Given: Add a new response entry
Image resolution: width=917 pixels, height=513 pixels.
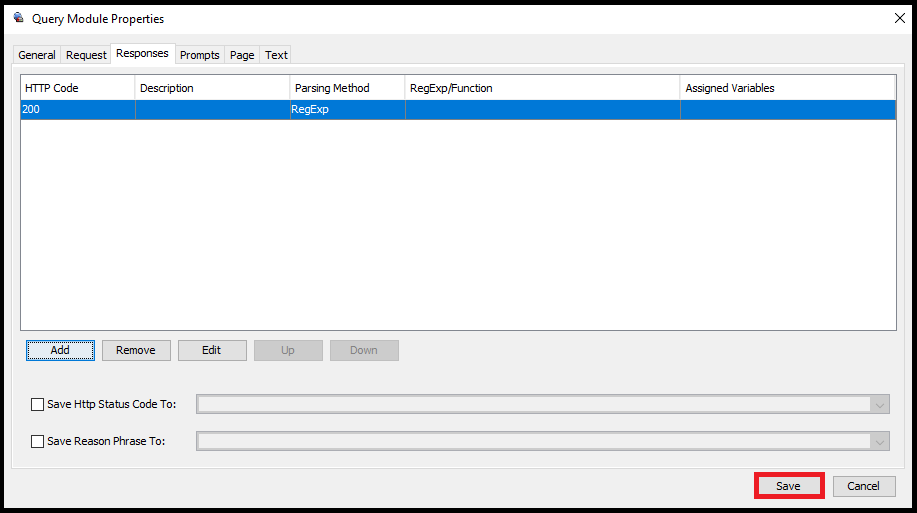Looking at the screenshot, I should point(60,350).
